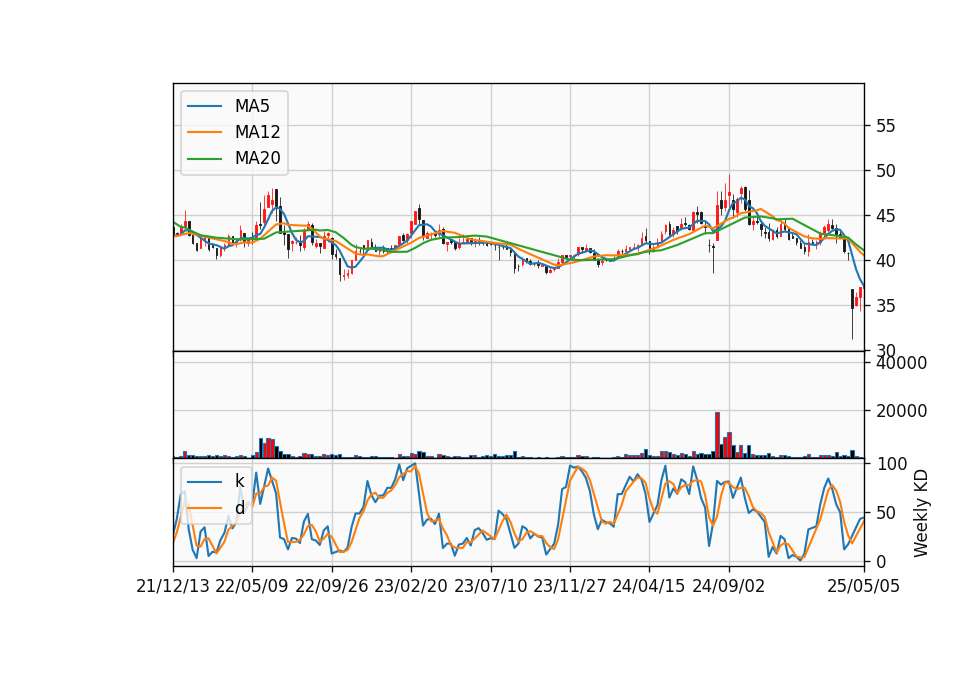Viewport: 960px width, 690px height.
Task: Click the blue MA5 legend line sample
Action: (204, 106)
